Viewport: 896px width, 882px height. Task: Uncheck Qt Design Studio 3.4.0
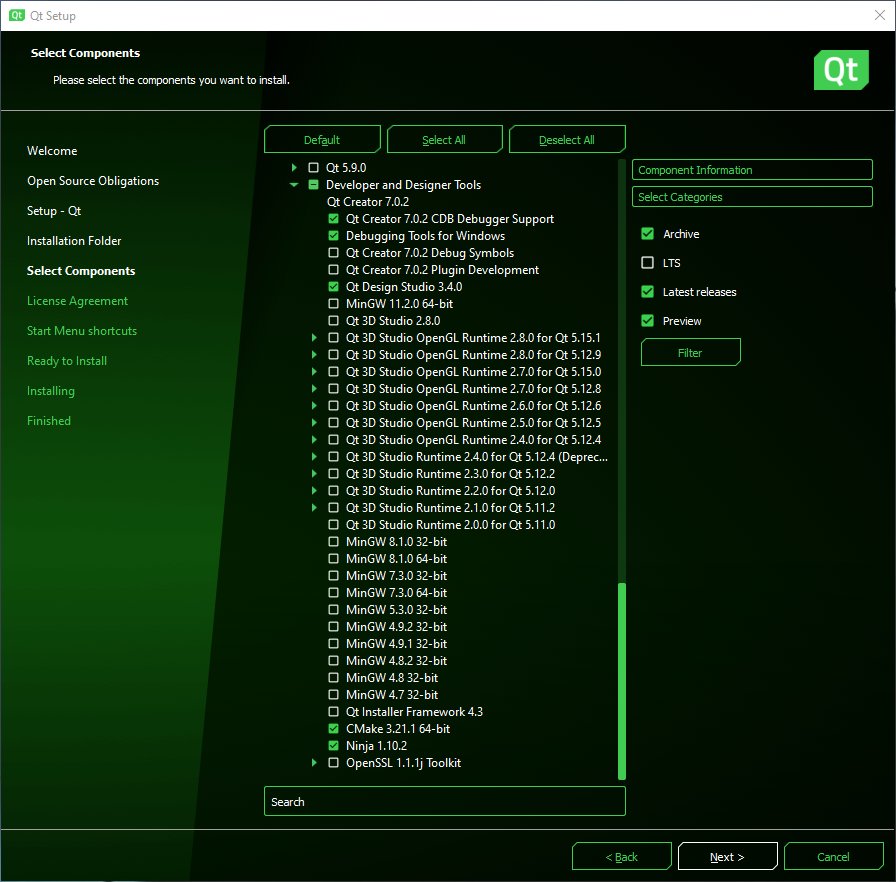pyautogui.click(x=334, y=287)
